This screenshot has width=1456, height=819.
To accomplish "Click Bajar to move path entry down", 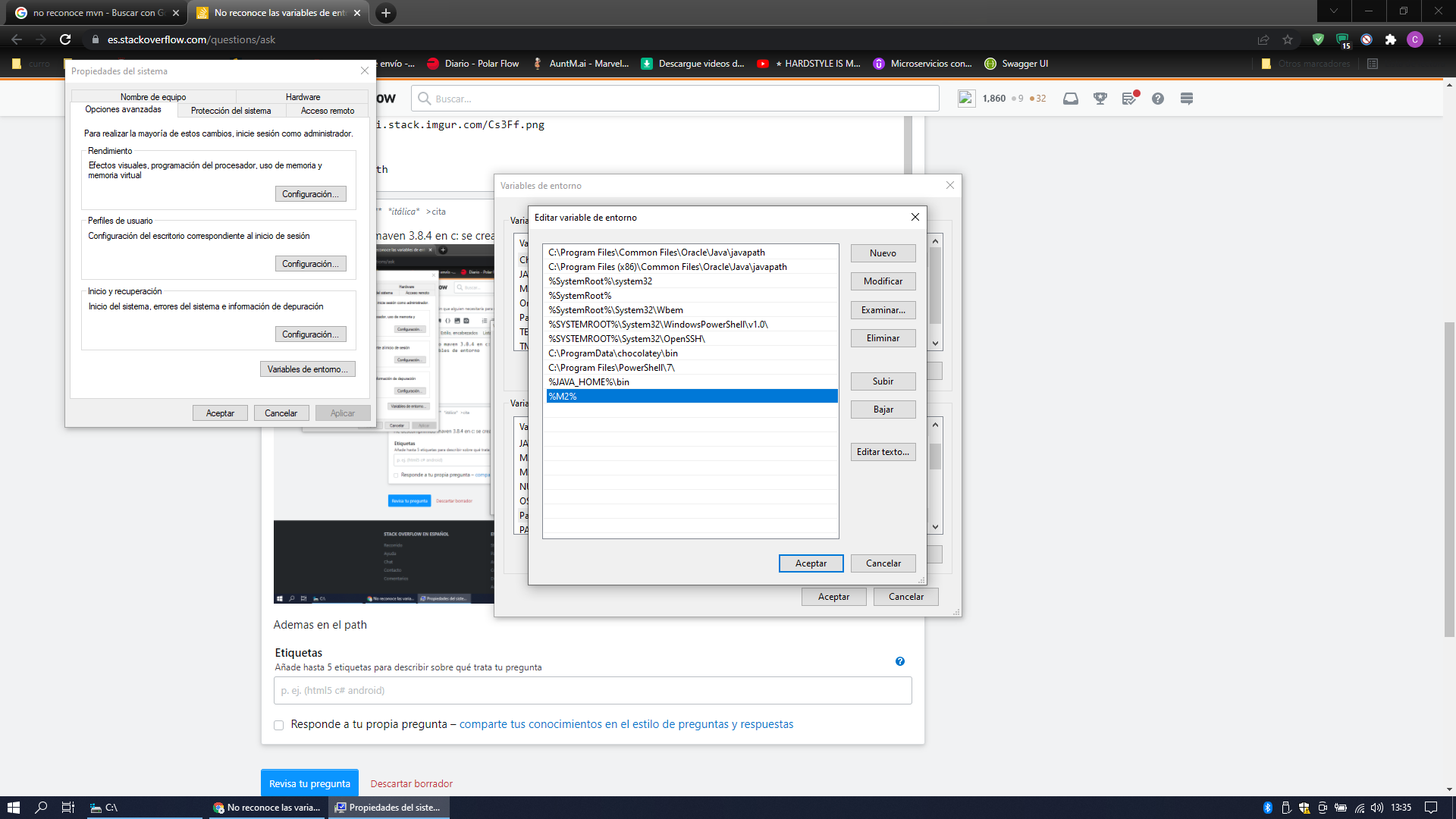I will 883,409.
